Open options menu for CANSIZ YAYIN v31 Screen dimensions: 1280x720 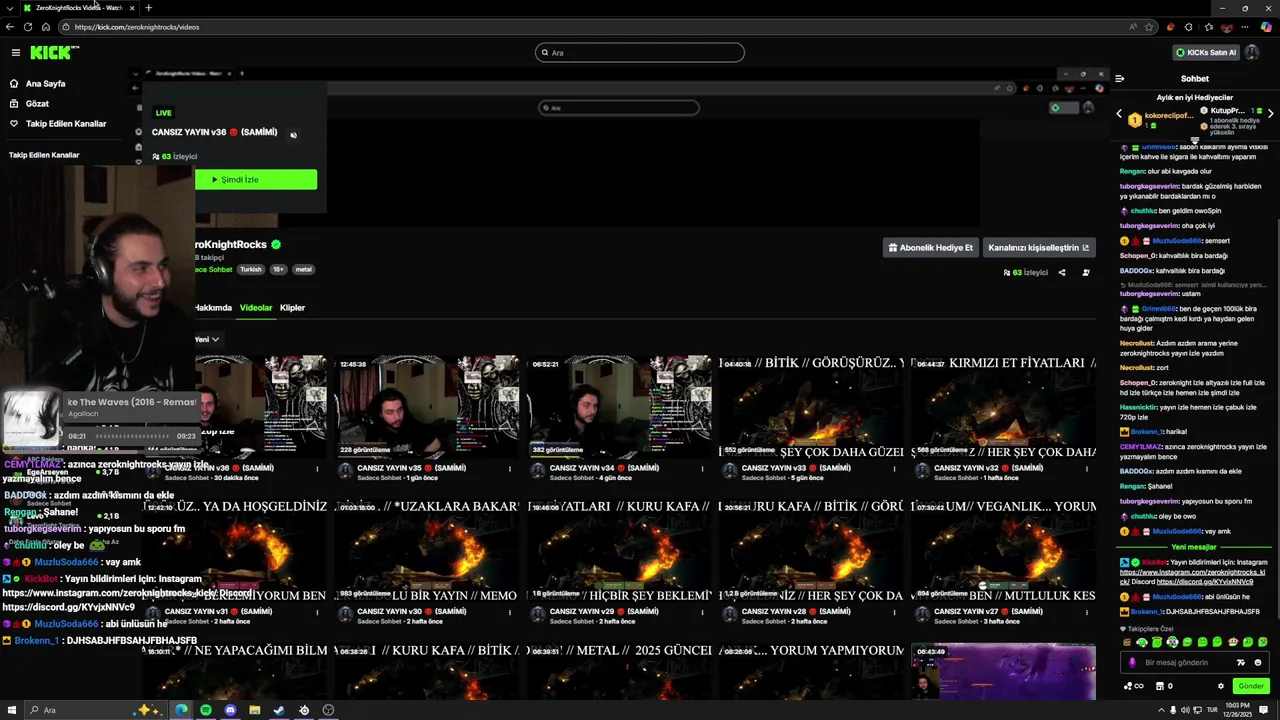tap(318, 611)
